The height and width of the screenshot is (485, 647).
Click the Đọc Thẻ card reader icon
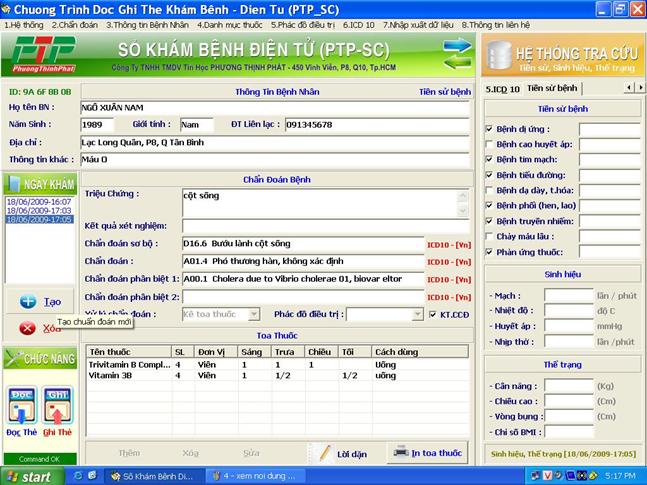tap(21, 404)
